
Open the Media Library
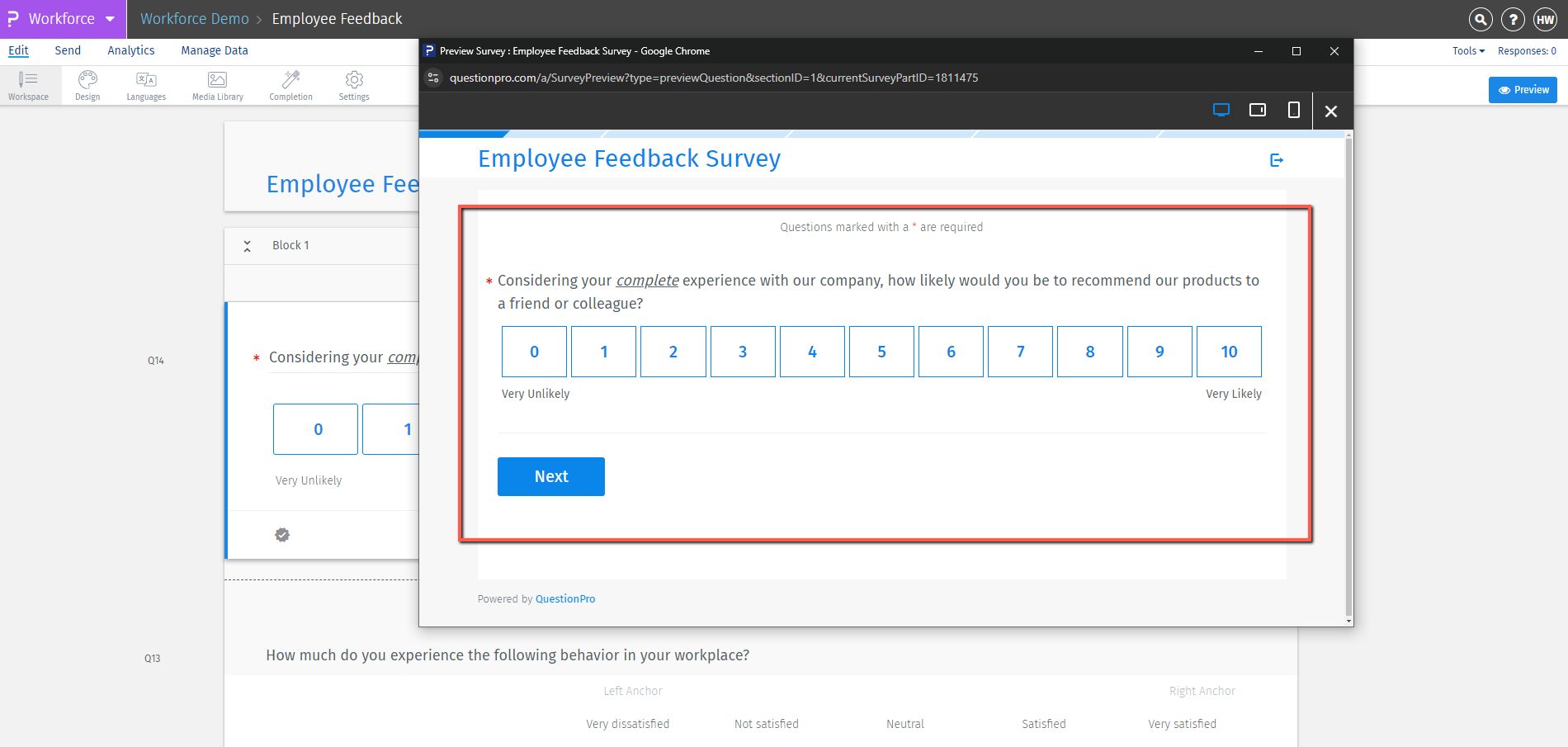point(216,84)
